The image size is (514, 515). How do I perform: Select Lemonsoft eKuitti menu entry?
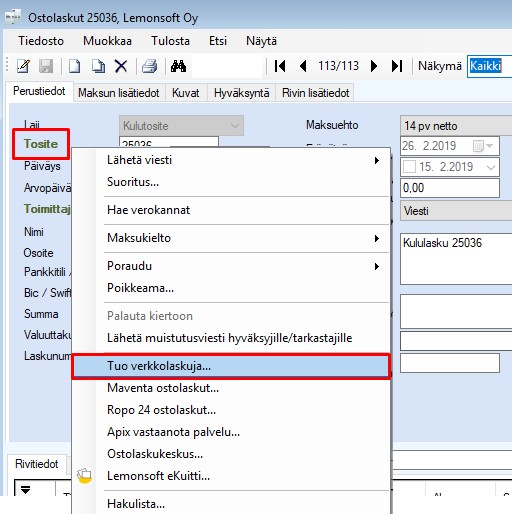click(x=158, y=476)
